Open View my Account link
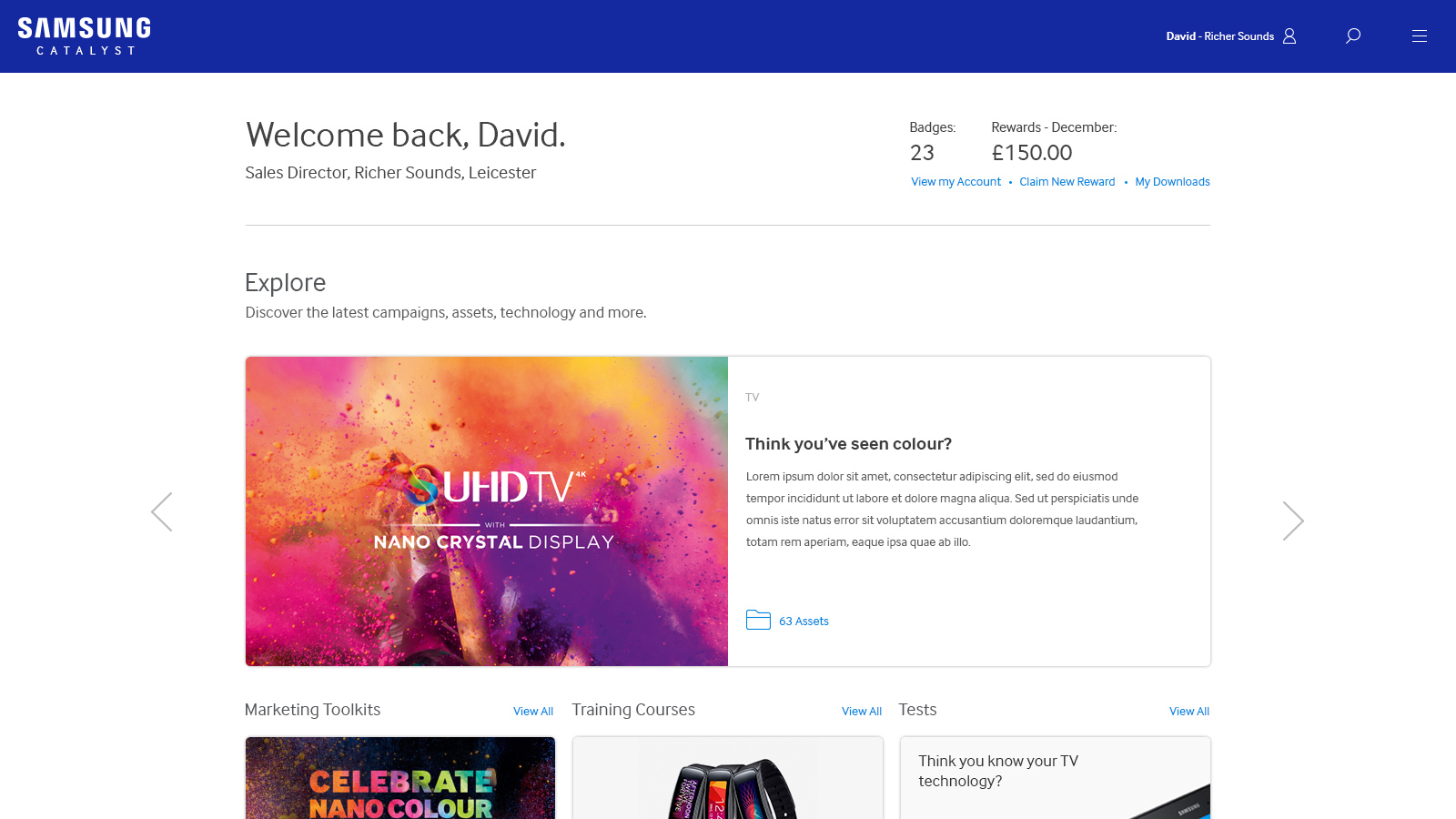 click(955, 182)
